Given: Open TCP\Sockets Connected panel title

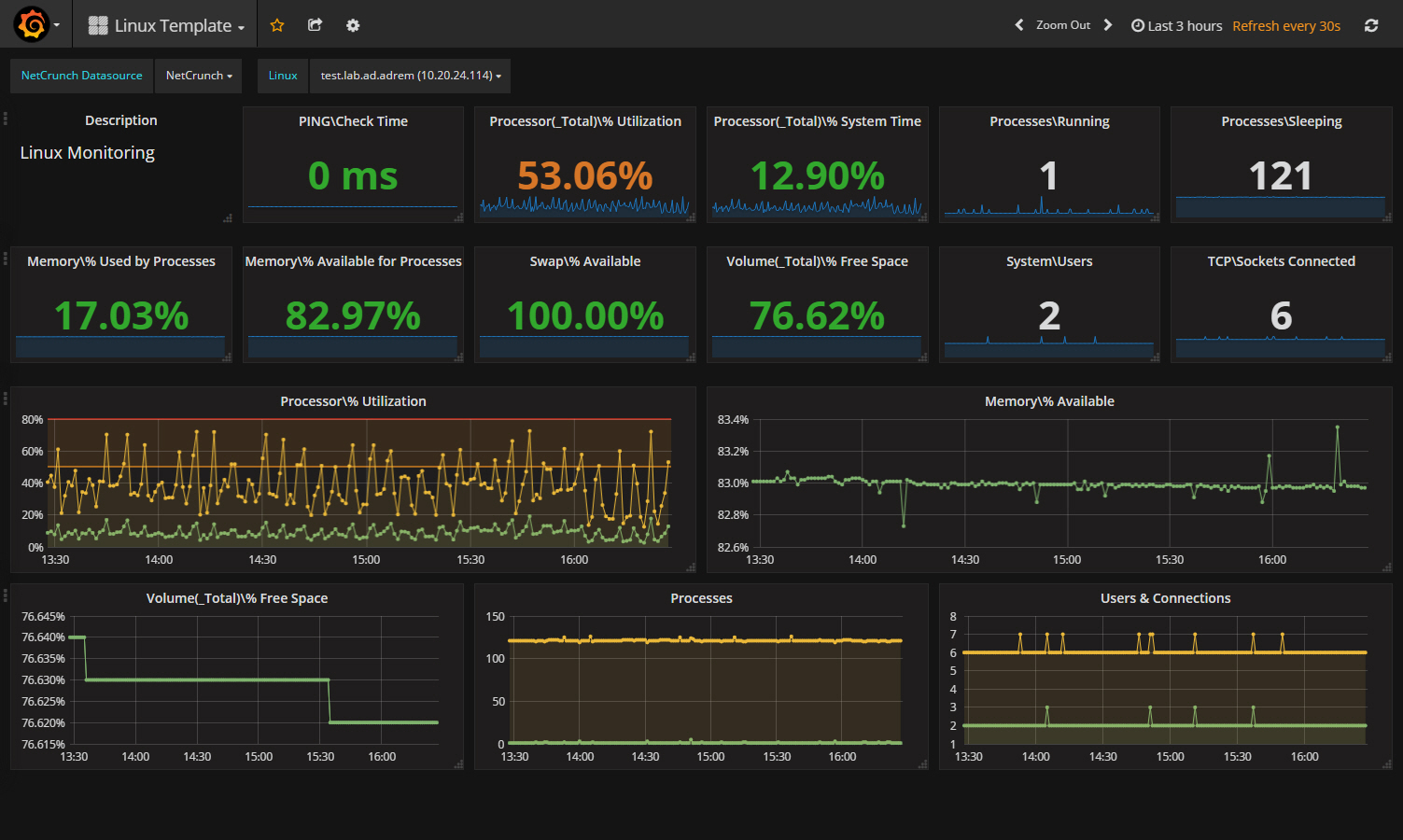Looking at the screenshot, I should (x=1282, y=261).
